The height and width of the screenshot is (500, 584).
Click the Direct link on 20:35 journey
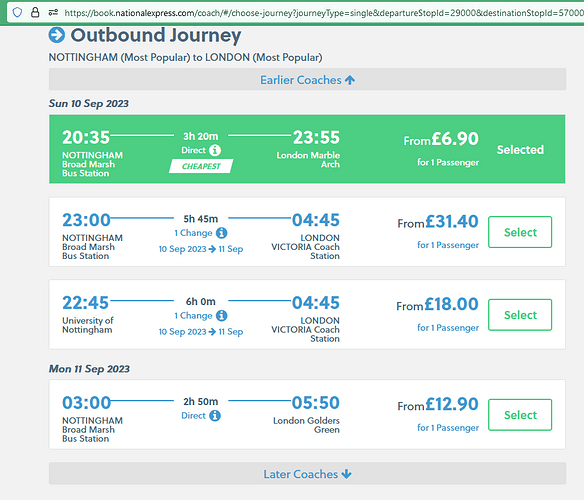(x=193, y=150)
